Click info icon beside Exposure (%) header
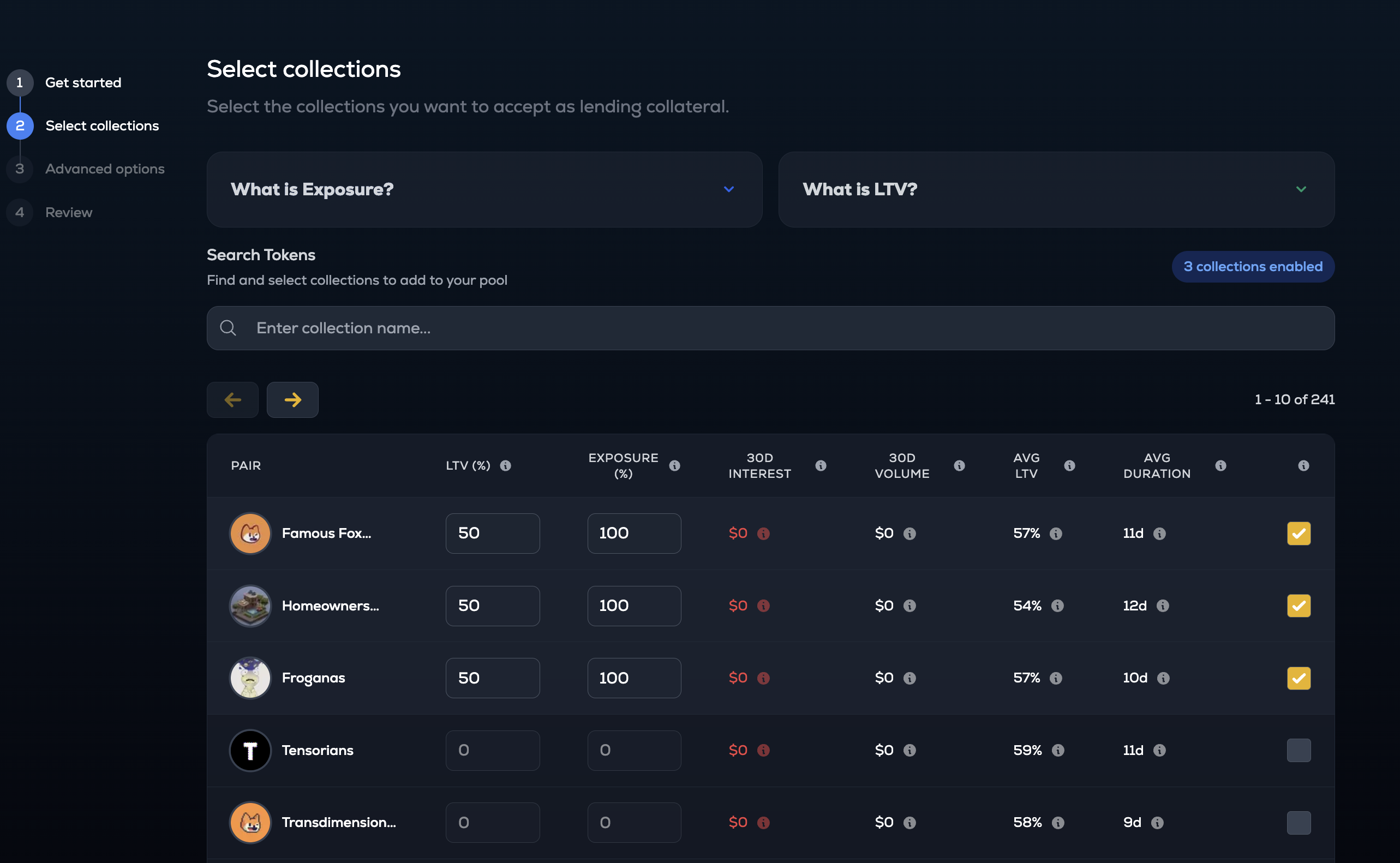The height and width of the screenshot is (863, 1400). [x=674, y=466]
